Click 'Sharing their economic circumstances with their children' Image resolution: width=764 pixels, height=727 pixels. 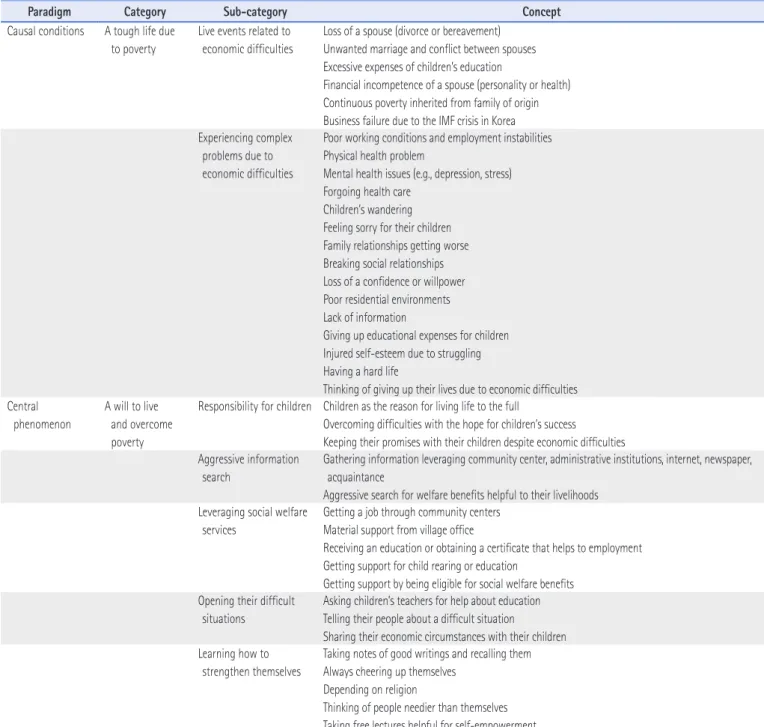click(x=444, y=637)
